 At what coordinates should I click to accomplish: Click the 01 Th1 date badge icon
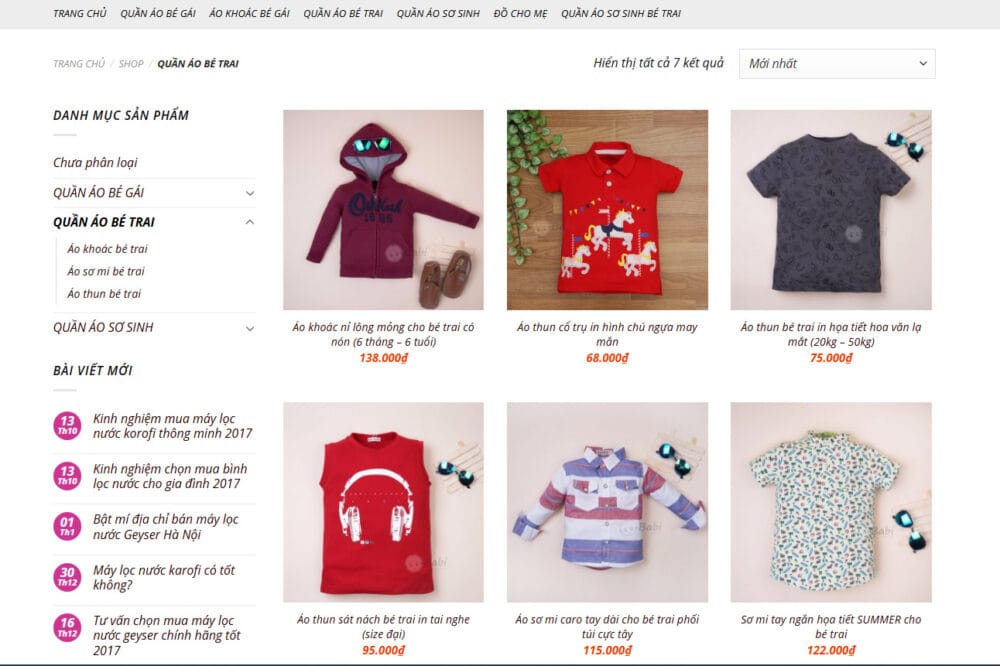pyautogui.click(x=67, y=526)
